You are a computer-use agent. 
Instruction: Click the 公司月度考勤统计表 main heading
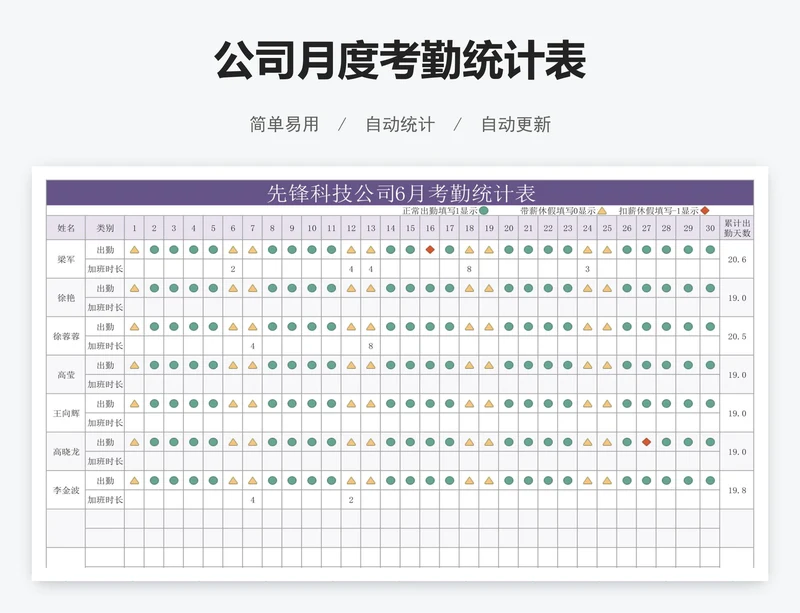tap(400, 60)
